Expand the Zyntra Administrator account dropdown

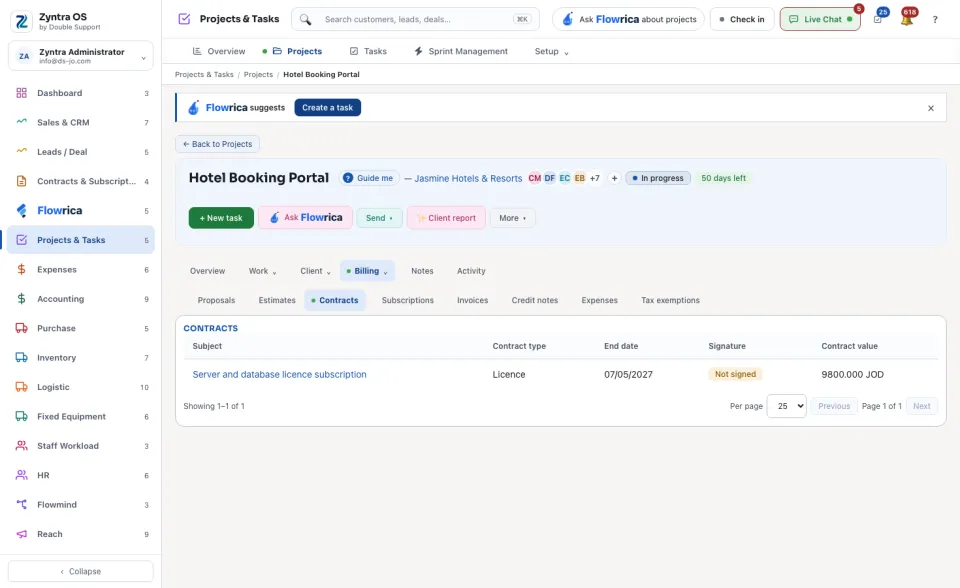(81, 56)
